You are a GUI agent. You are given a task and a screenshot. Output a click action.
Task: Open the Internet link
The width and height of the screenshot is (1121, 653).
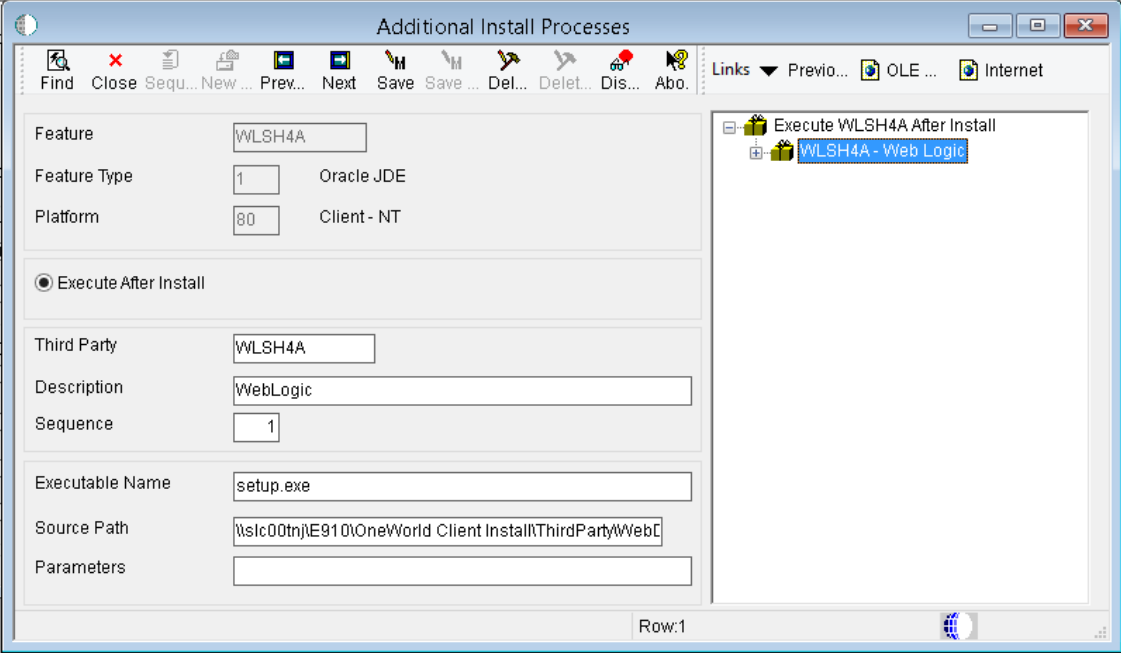point(1001,70)
